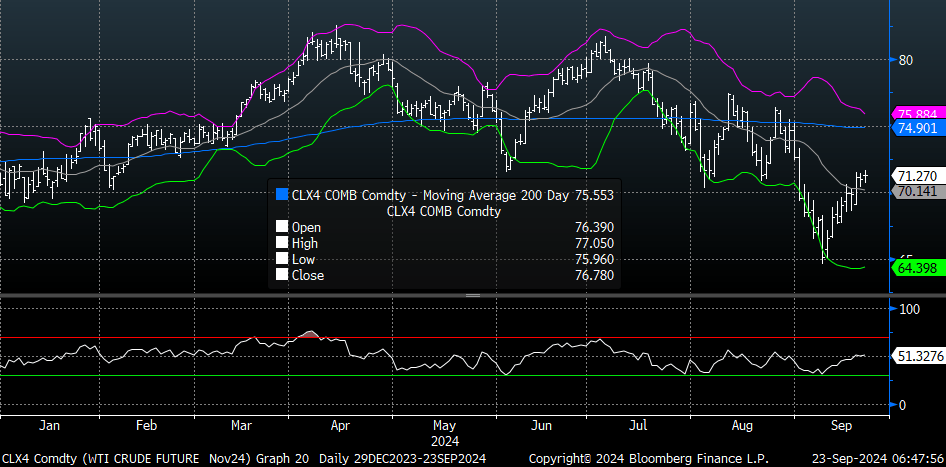Click the 2024 year label
This screenshot has height=467, width=946.
[x=445, y=441]
